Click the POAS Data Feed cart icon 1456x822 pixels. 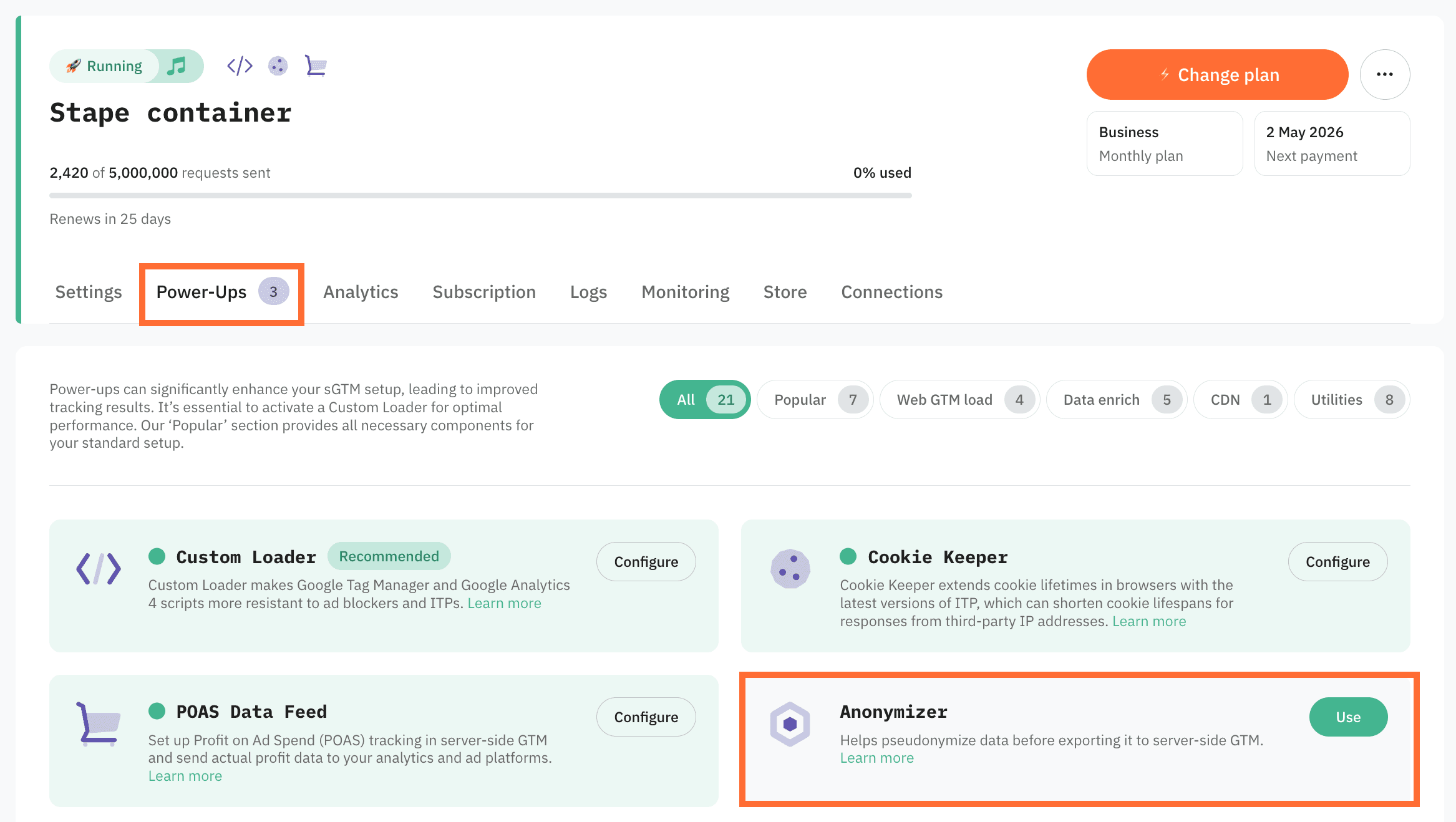(x=99, y=723)
